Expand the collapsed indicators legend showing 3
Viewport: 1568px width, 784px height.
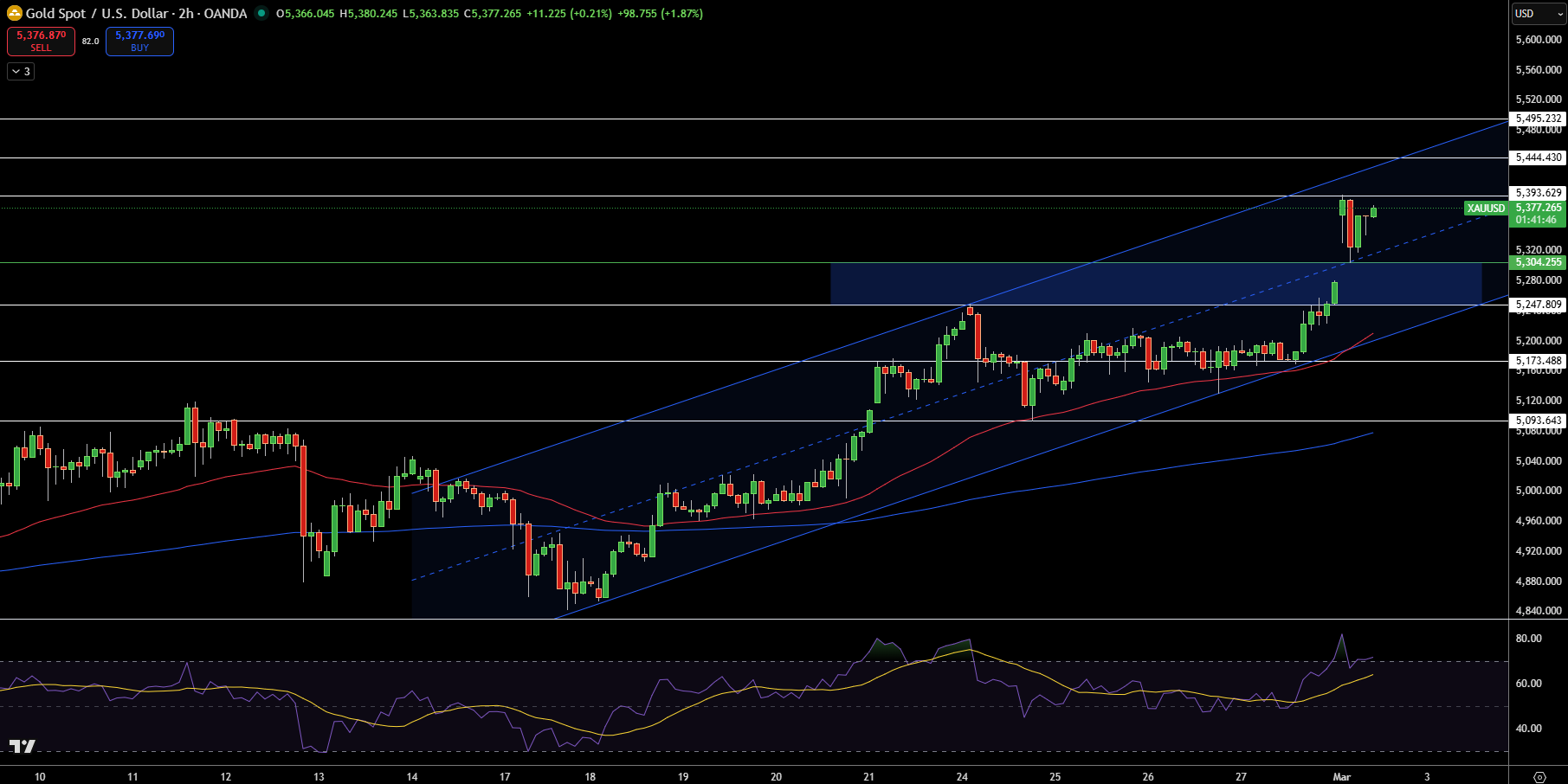(x=21, y=72)
